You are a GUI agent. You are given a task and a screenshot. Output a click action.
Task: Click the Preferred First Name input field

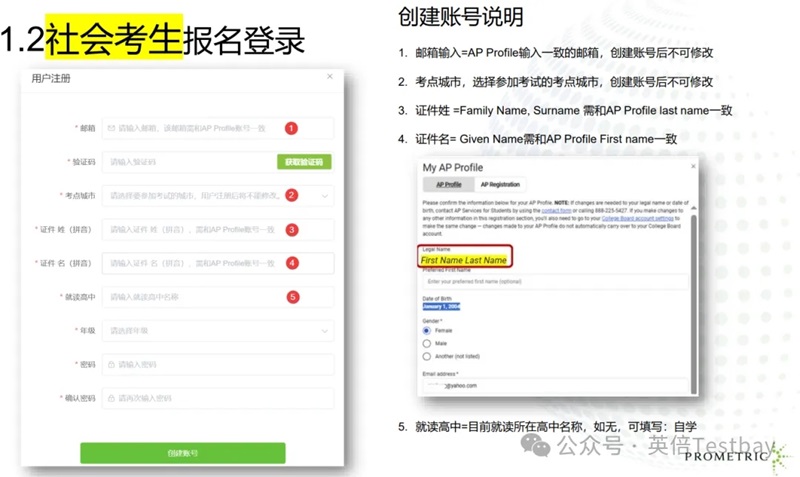(553, 282)
